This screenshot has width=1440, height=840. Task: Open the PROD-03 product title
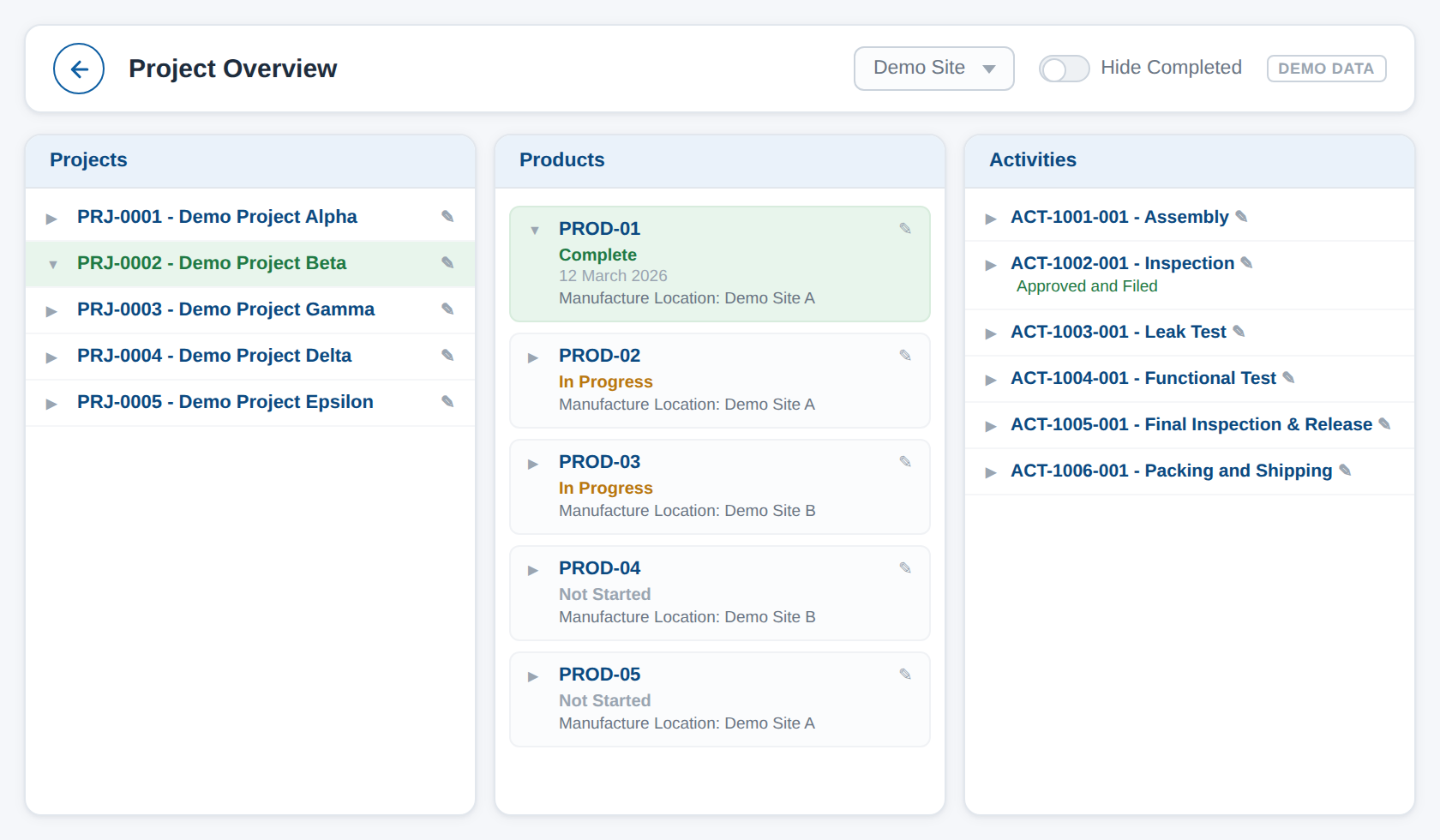(599, 462)
